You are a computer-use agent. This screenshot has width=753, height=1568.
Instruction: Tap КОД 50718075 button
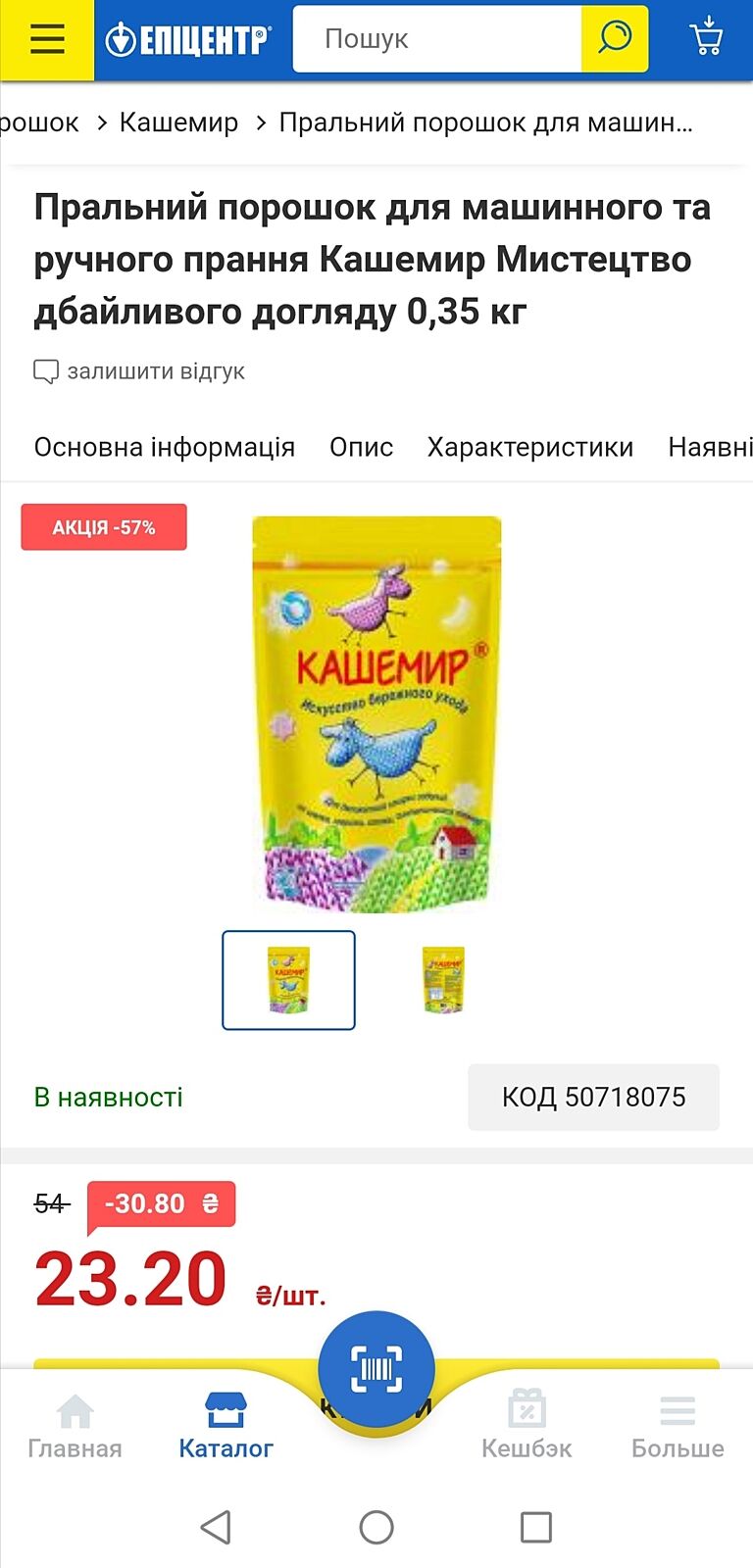point(593,1097)
